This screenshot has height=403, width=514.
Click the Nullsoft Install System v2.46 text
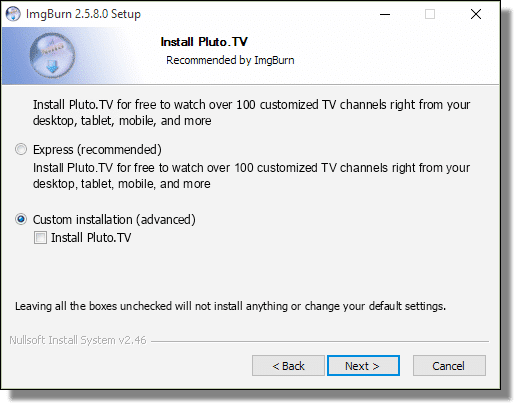[78, 340]
